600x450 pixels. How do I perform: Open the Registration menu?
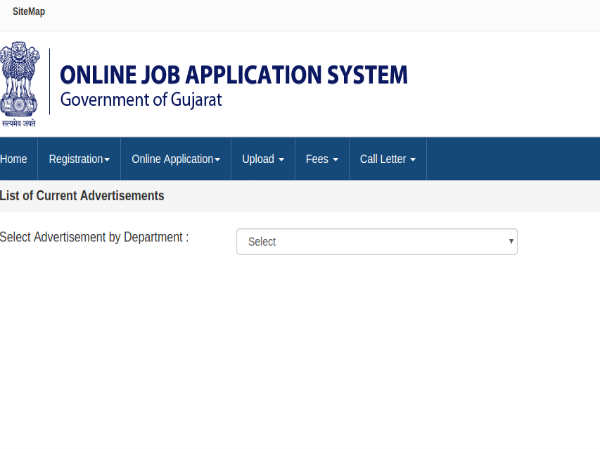[78, 159]
